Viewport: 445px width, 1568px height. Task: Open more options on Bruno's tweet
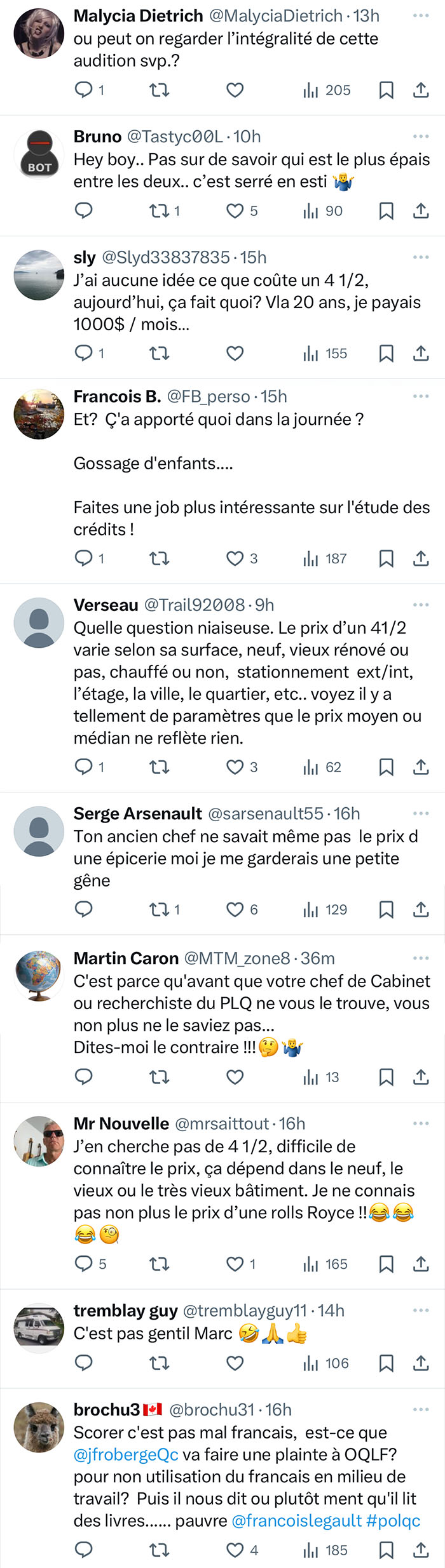[x=421, y=137]
